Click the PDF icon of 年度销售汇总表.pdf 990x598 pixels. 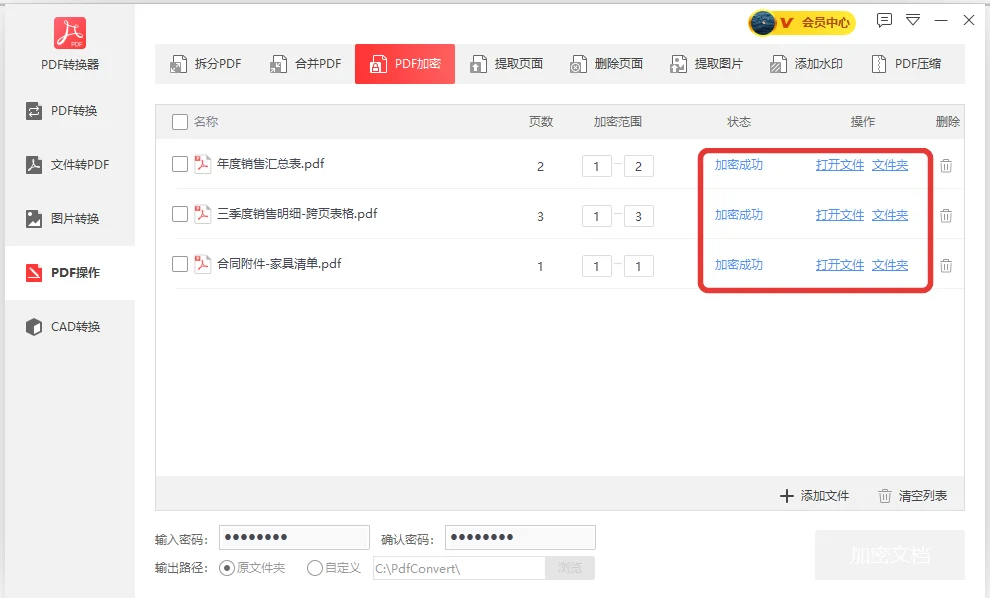pyautogui.click(x=202, y=164)
